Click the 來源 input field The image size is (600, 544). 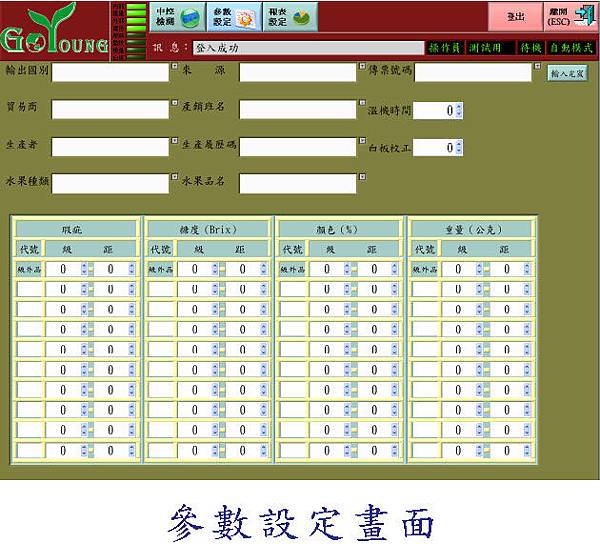tap(298, 72)
